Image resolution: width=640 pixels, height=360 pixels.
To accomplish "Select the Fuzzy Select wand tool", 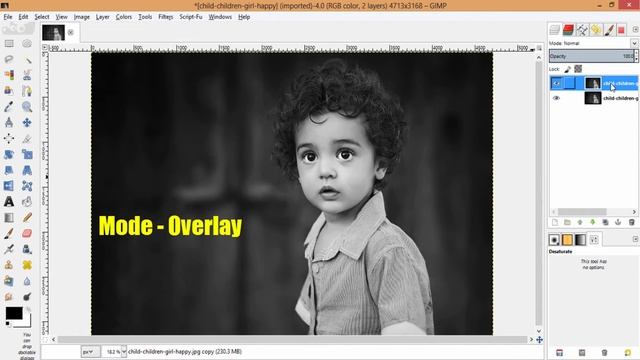I will (27, 59).
